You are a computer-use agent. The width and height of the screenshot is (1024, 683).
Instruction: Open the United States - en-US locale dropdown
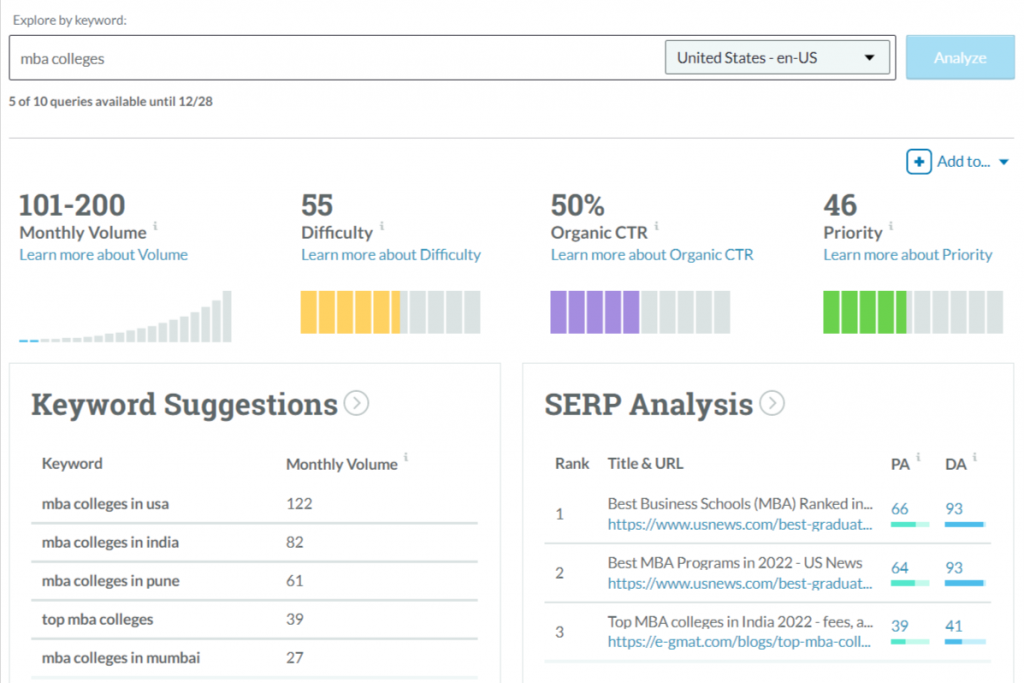click(777, 58)
